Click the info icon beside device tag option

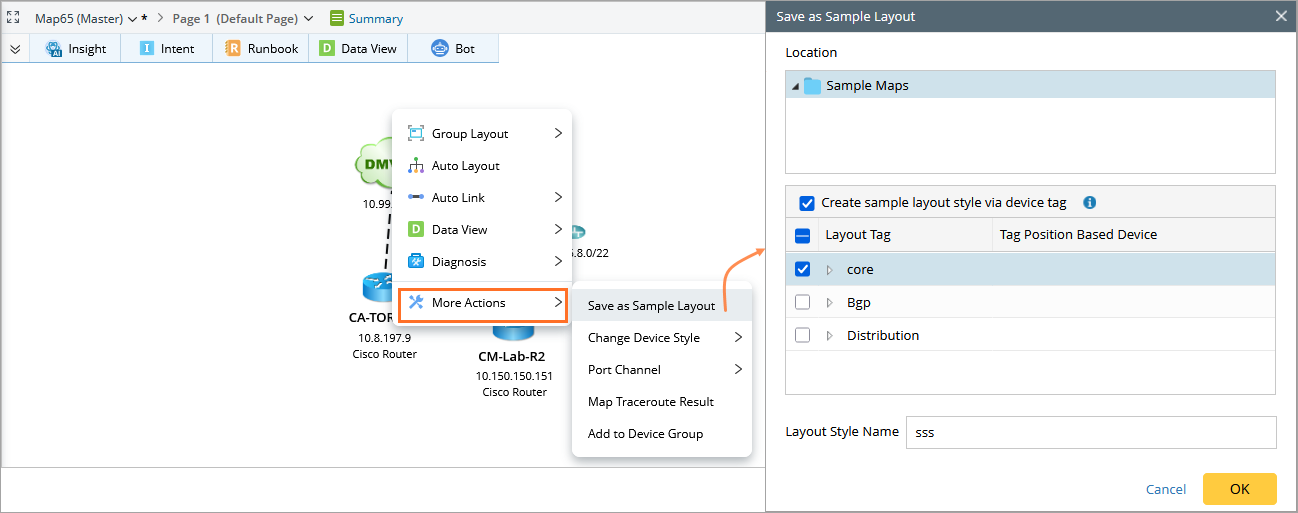[x=1090, y=202]
